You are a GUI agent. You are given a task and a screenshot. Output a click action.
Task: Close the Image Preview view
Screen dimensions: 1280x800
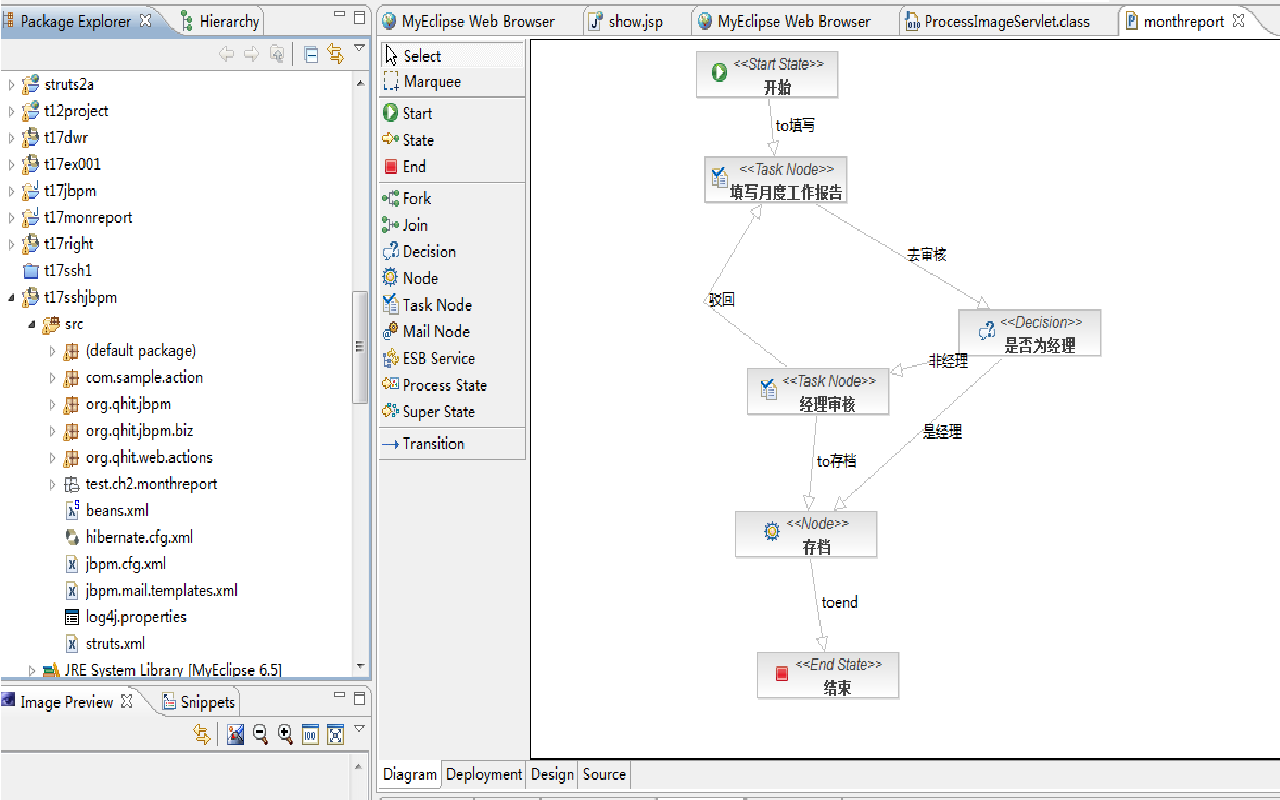click(x=127, y=701)
